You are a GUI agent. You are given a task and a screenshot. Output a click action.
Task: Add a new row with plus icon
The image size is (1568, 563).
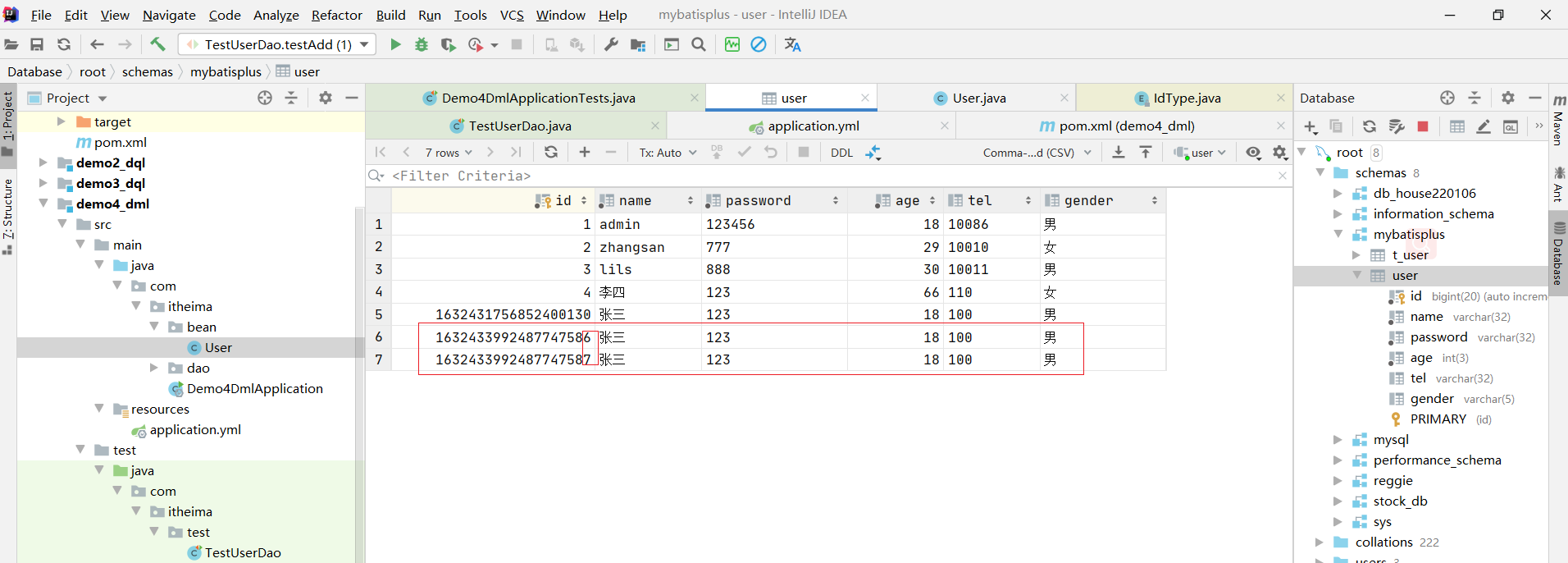click(585, 152)
